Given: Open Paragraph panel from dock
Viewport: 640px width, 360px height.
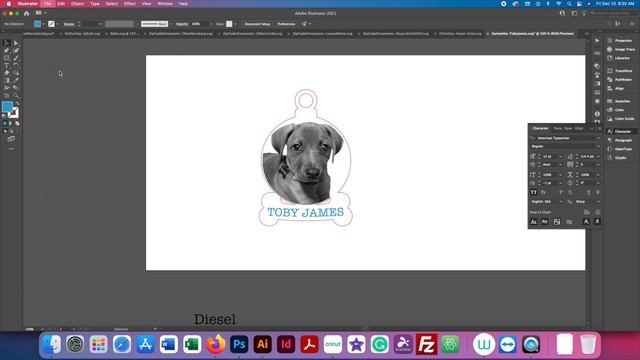Looking at the screenshot, I should (620, 140).
